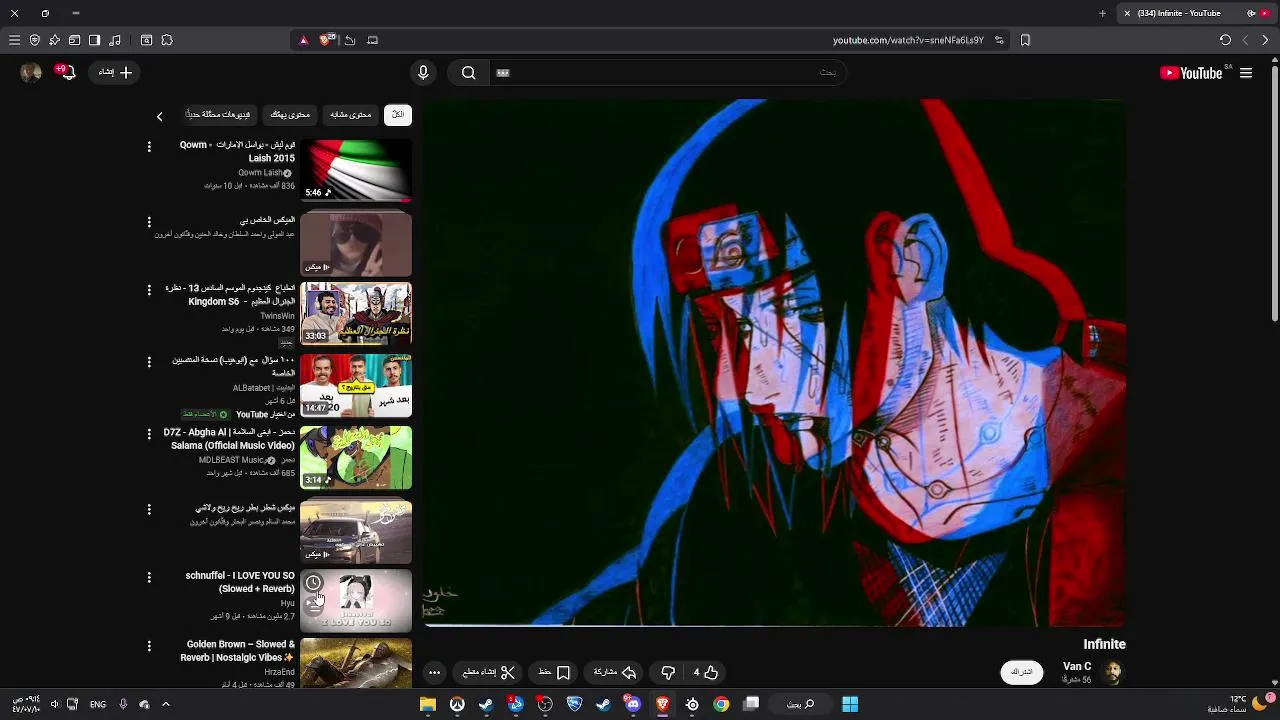Open options menu for Kingdom S6 video

point(149,290)
